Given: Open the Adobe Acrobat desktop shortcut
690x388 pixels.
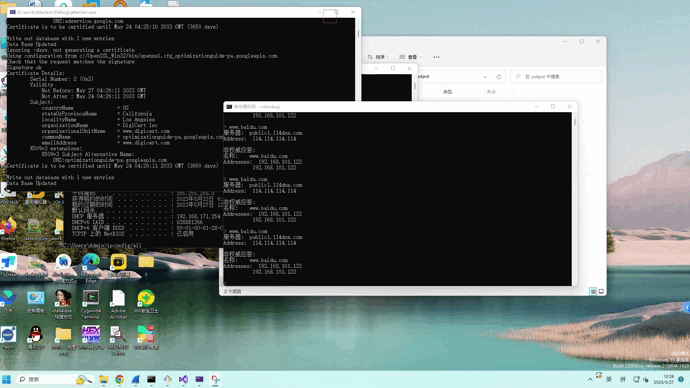Looking at the screenshot, I should coord(118,304).
